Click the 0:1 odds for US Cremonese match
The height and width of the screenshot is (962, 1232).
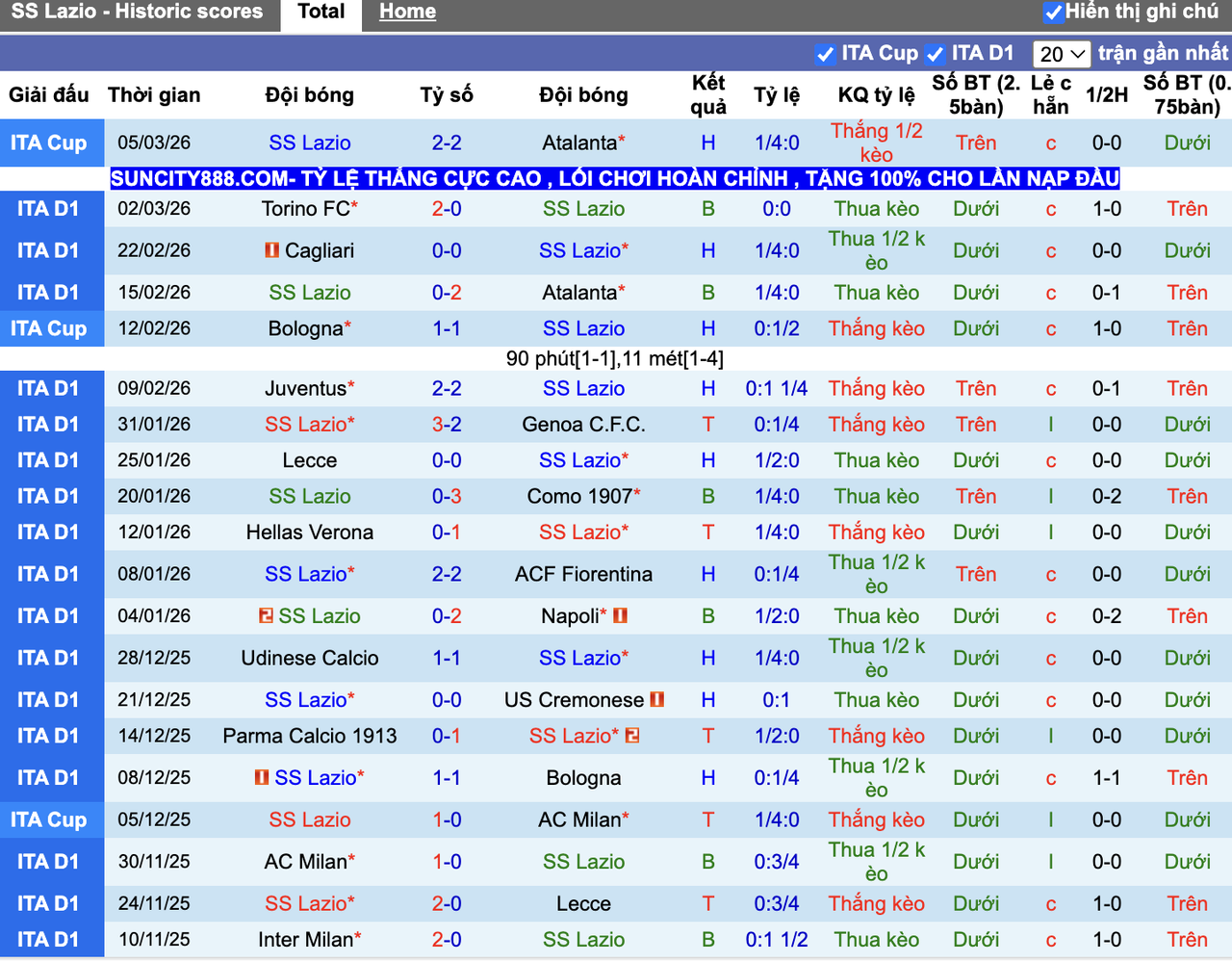click(x=777, y=700)
